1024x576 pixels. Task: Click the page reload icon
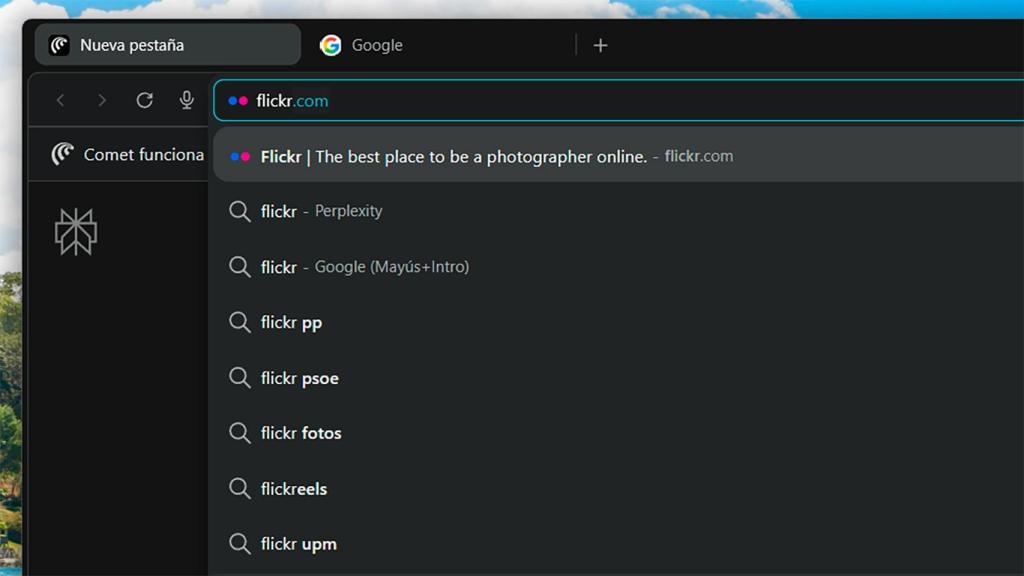click(144, 100)
